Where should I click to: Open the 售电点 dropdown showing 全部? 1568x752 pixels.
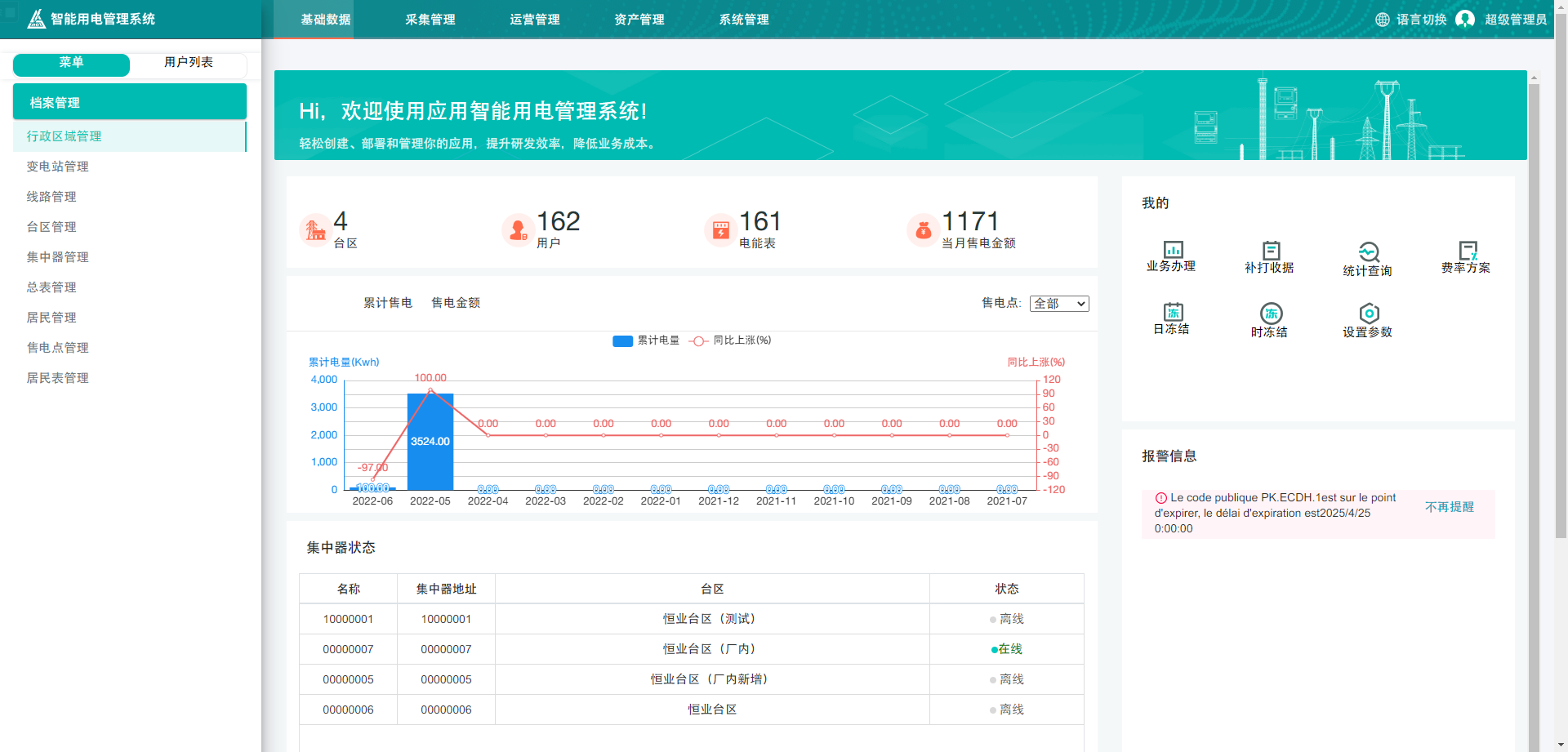[1058, 303]
